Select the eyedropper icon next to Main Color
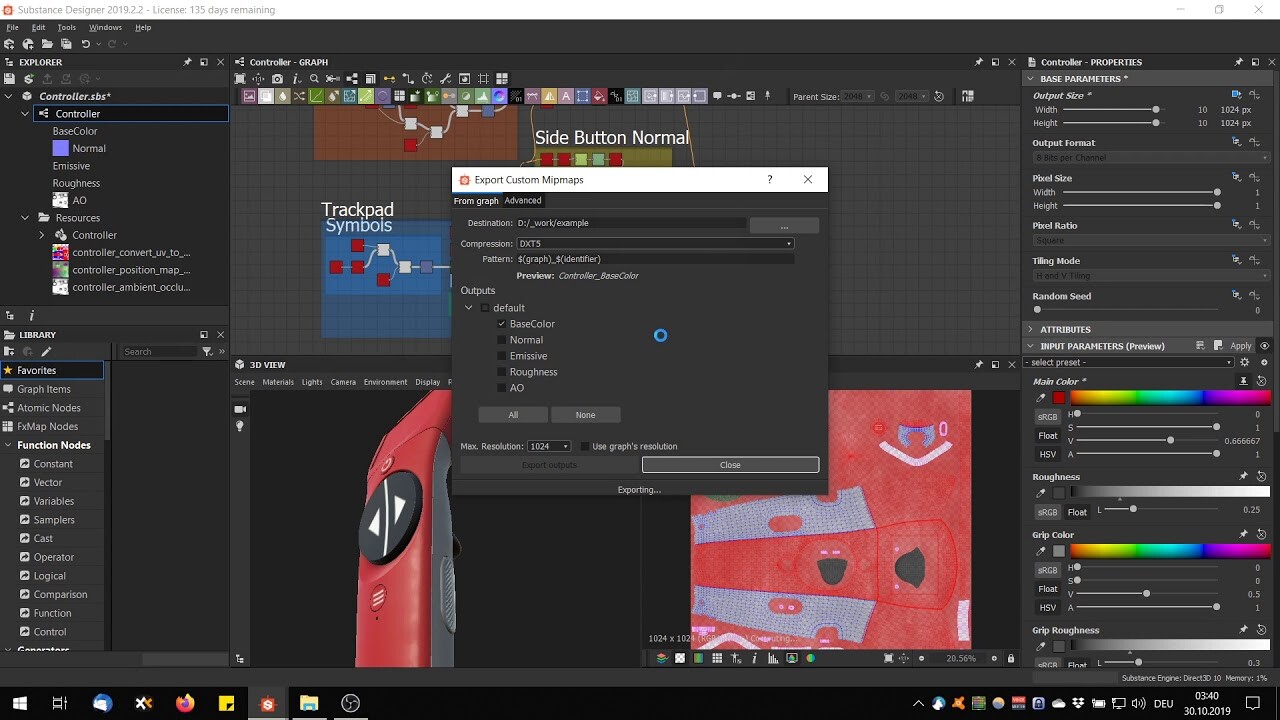The height and width of the screenshot is (720, 1280). click(1040, 397)
